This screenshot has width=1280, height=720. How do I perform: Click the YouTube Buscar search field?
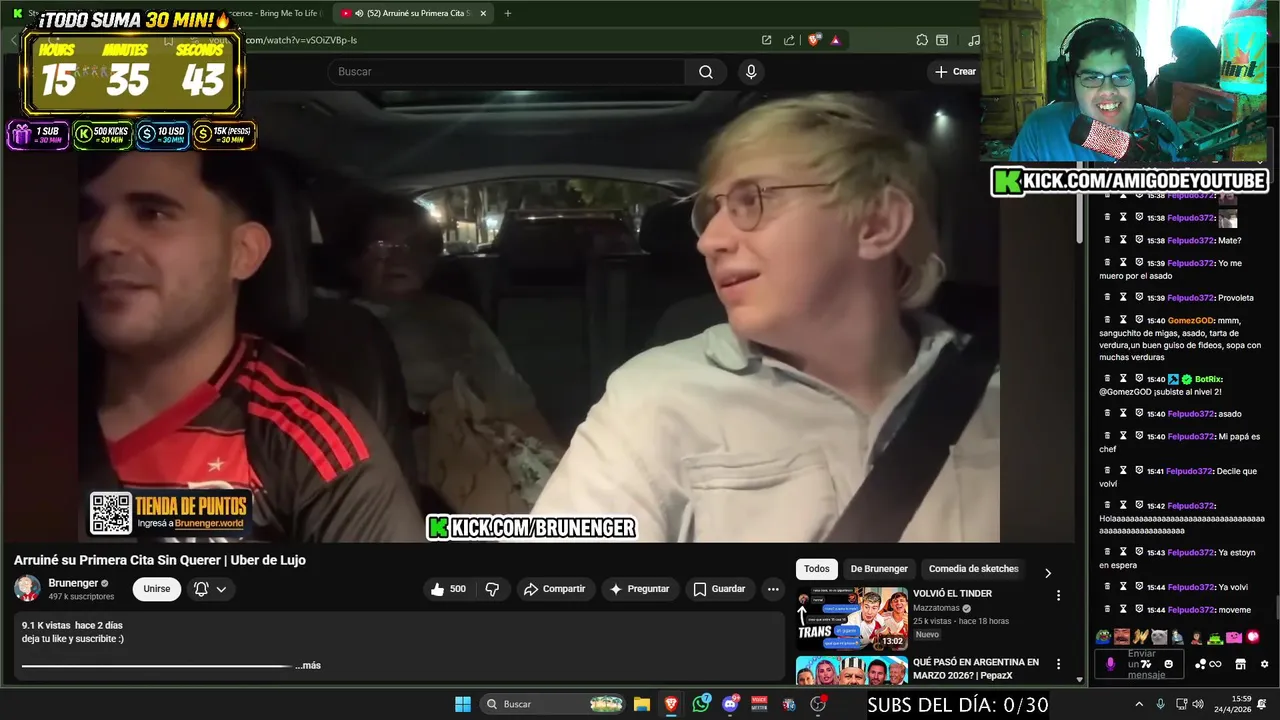coord(506,71)
